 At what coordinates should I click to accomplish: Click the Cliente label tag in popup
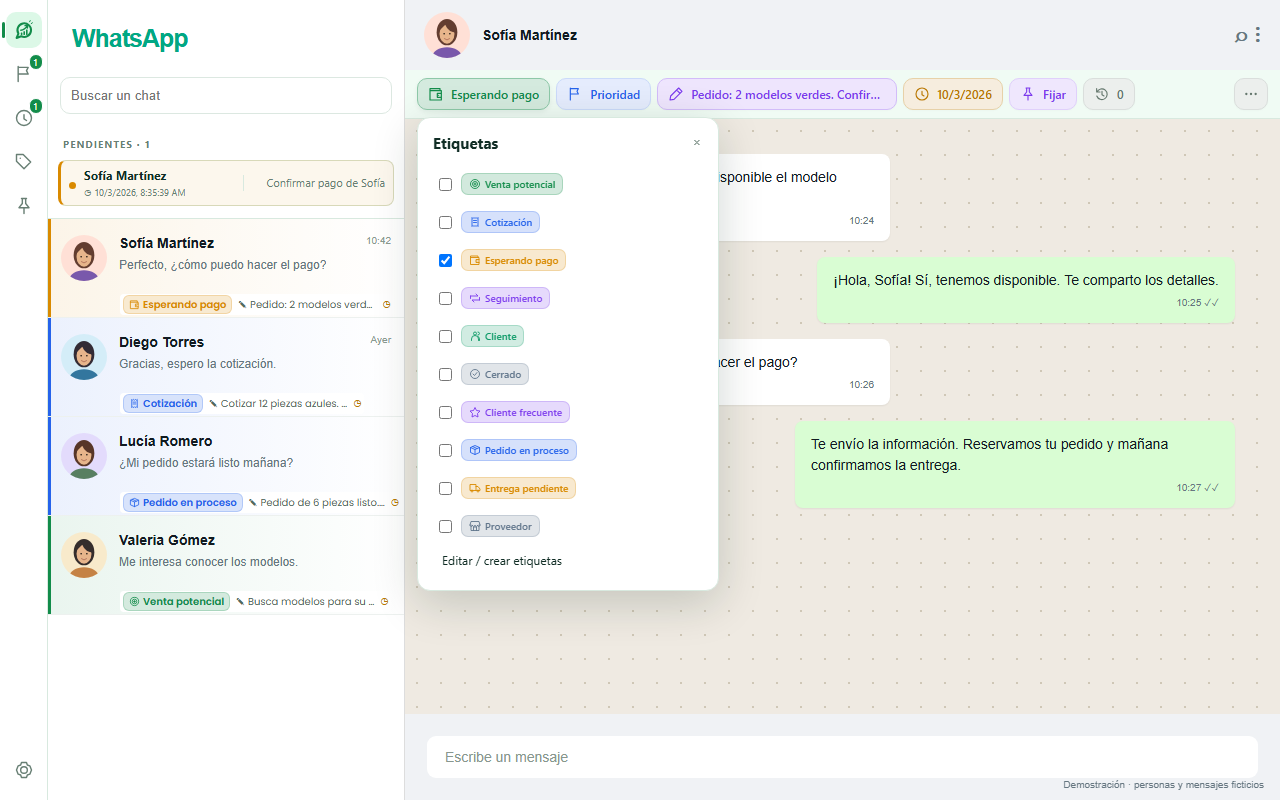pyautogui.click(x=492, y=336)
